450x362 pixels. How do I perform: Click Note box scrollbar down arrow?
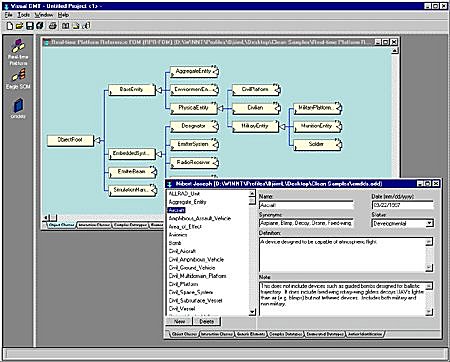pos(429,312)
